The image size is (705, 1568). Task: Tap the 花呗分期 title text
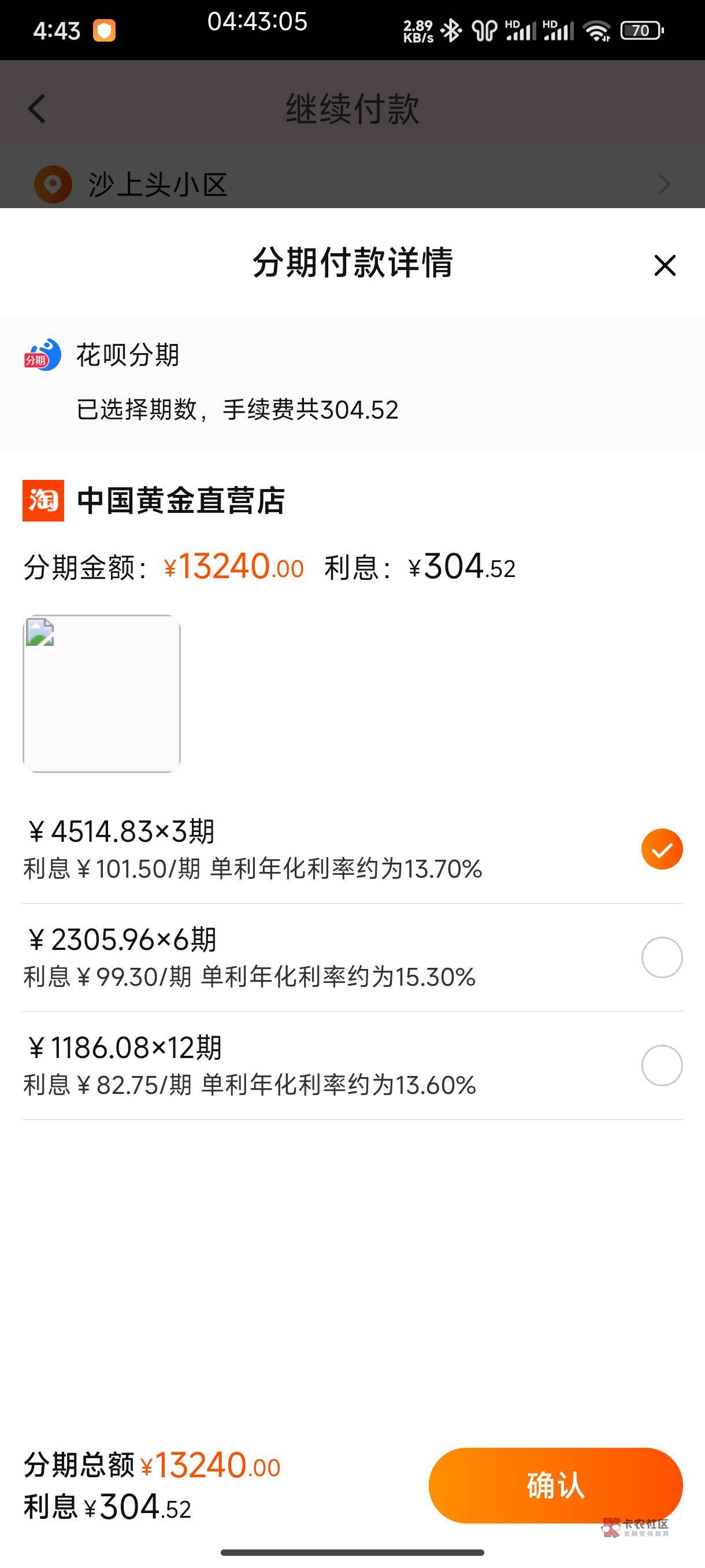coord(128,355)
